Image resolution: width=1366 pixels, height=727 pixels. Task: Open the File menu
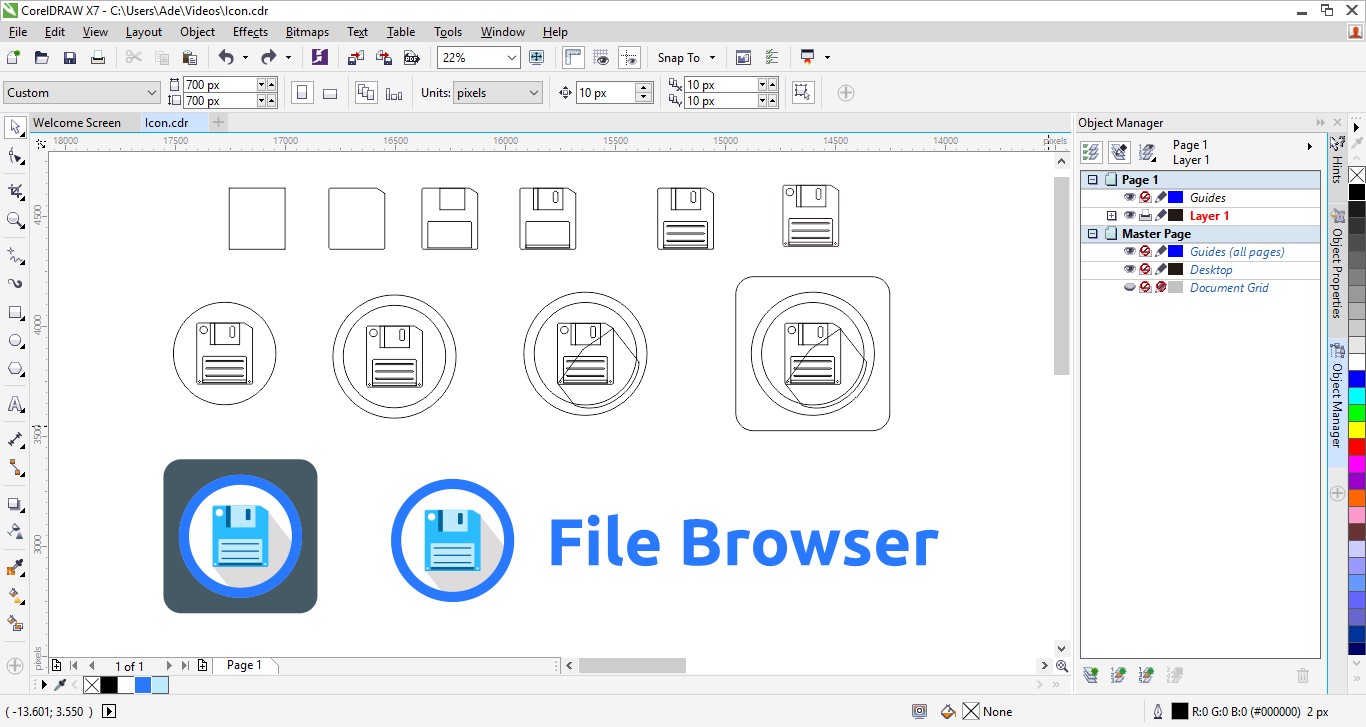click(18, 32)
